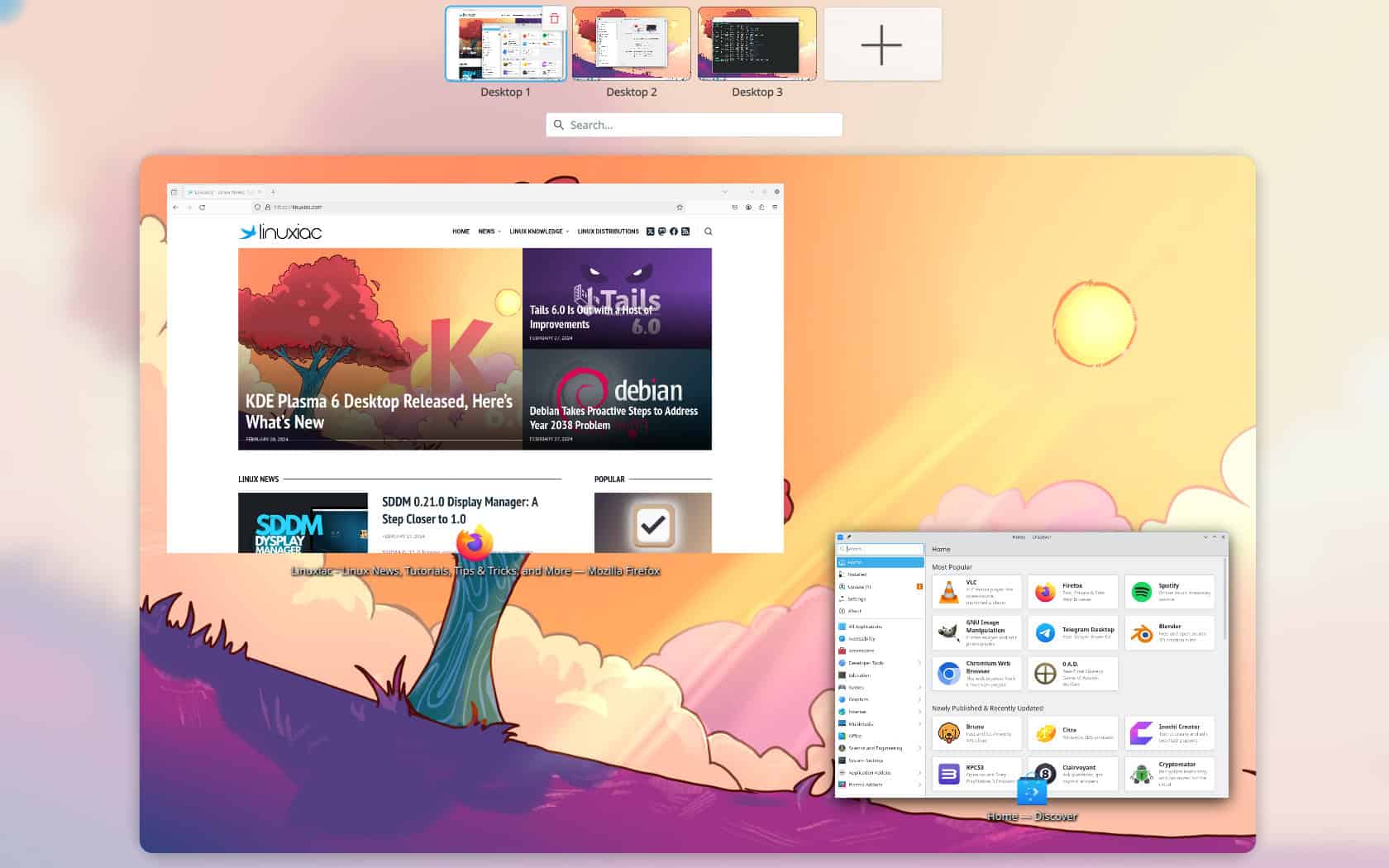Click the shield icon in Firefox's address bar
The width and height of the screenshot is (1389, 868).
[256, 206]
